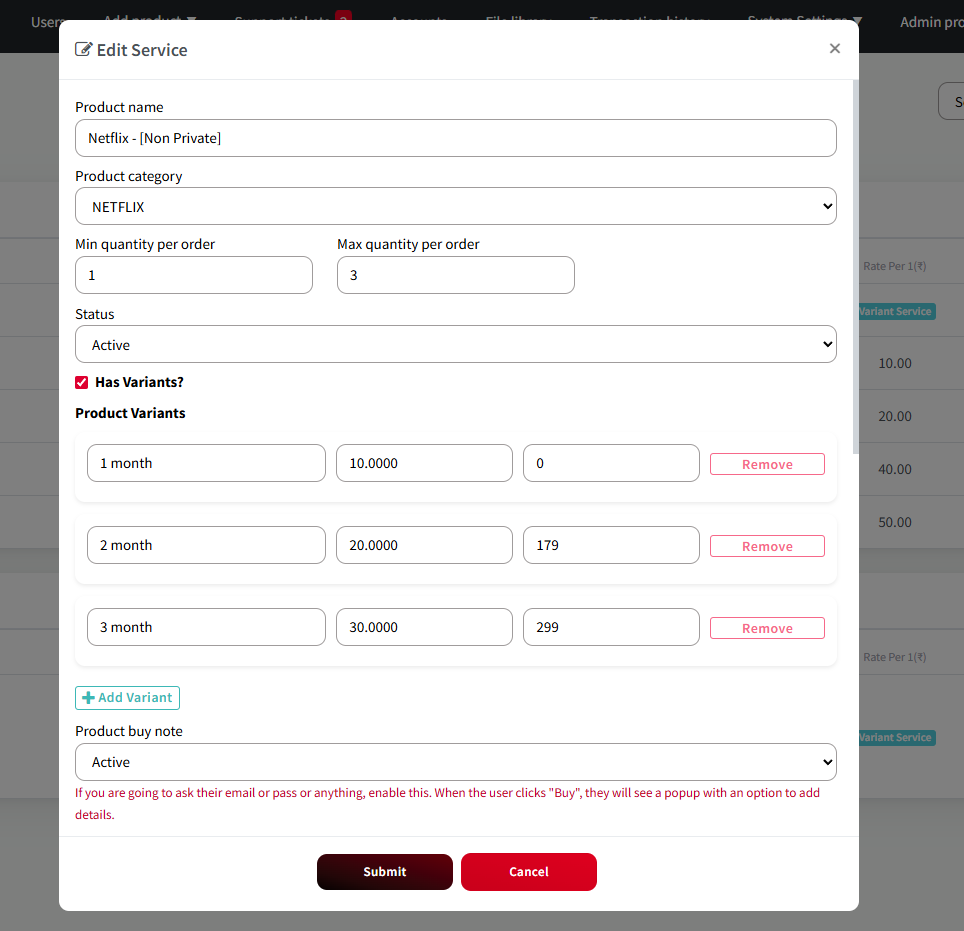Image resolution: width=964 pixels, height=931 pixels.
Task: Click the variant field containing 0
Action: tap(611, 463)
